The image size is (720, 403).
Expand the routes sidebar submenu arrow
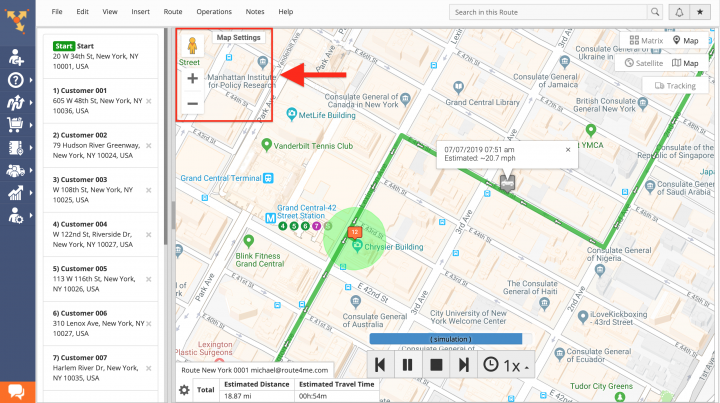(31, 102)
